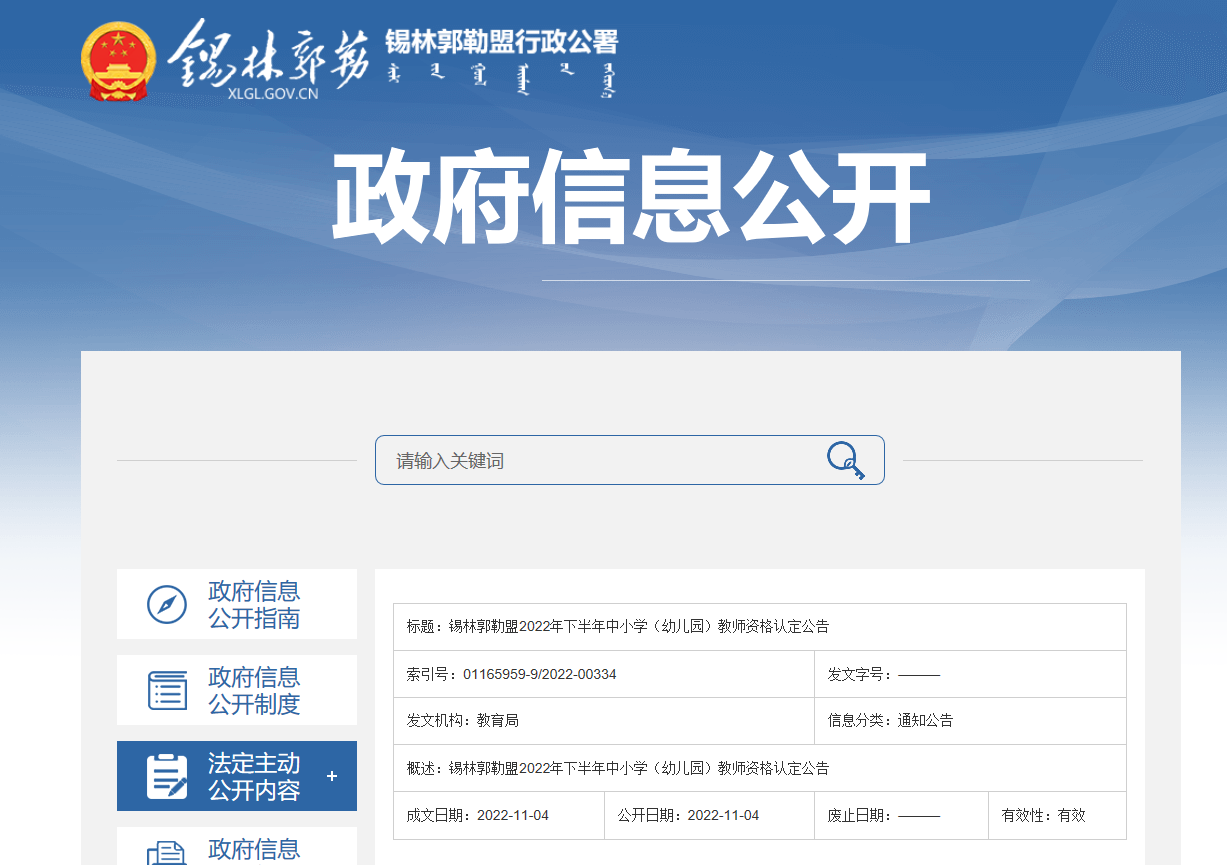This screenshot has height=865, width=1227.
Task: Open the 政府信息公开制度 menu text
Action: pyautogui.click(x=254, y=691)
